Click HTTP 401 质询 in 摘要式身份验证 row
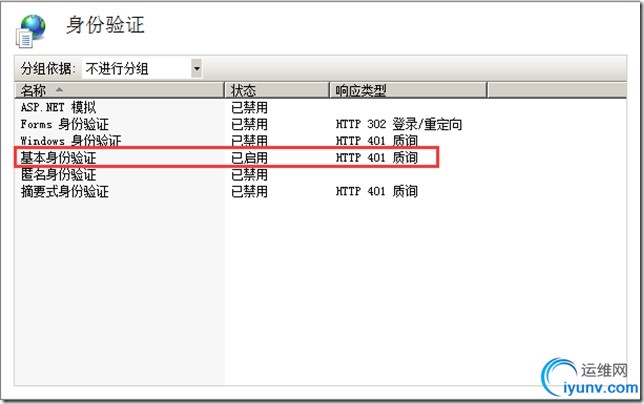The height and width of the screenshot is (404, 644). click(x=377, y=191)
